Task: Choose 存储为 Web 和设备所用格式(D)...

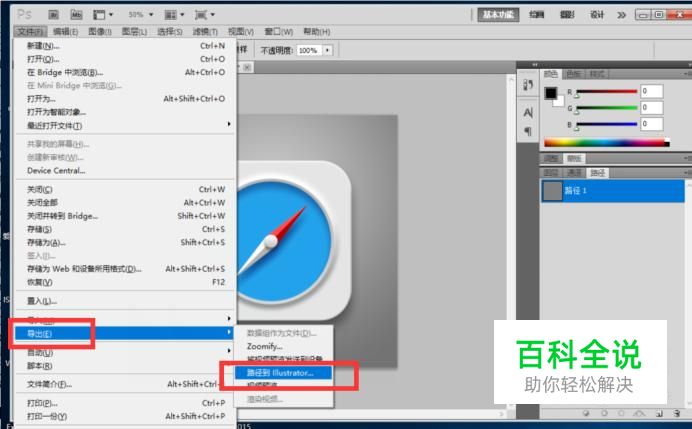Action: click(x=126, y=269)
